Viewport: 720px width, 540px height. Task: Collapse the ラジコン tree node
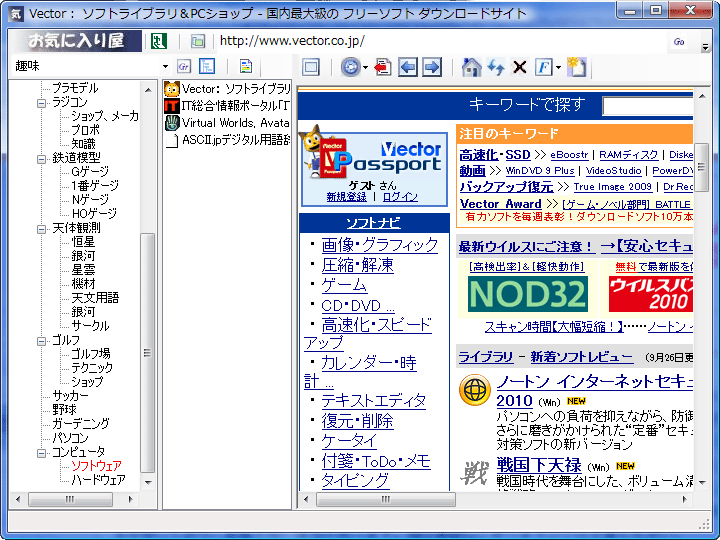point(41,103)
